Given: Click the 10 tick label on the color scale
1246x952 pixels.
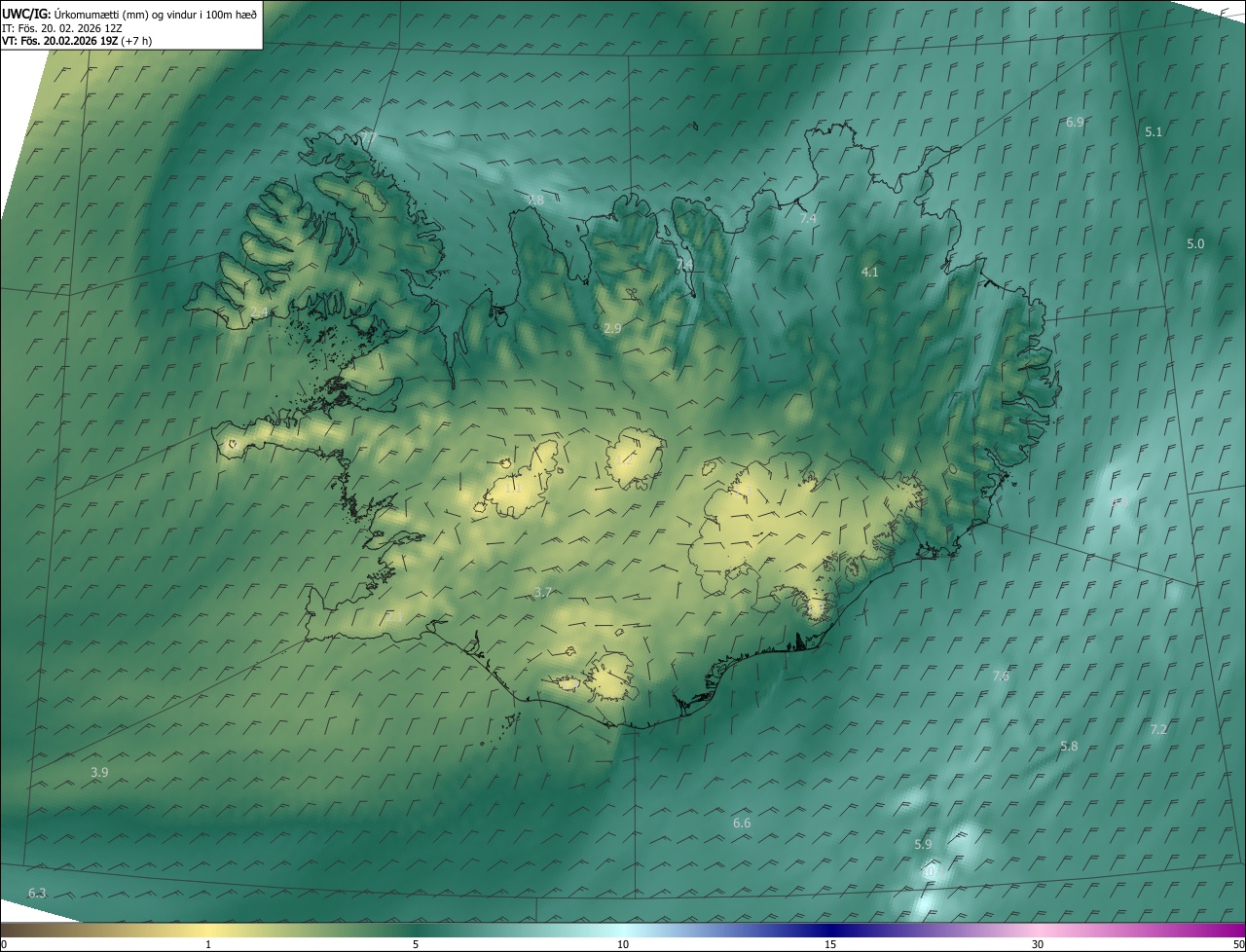Looking at the screenshot, I should pyautogui.click(x=623, y=944).
